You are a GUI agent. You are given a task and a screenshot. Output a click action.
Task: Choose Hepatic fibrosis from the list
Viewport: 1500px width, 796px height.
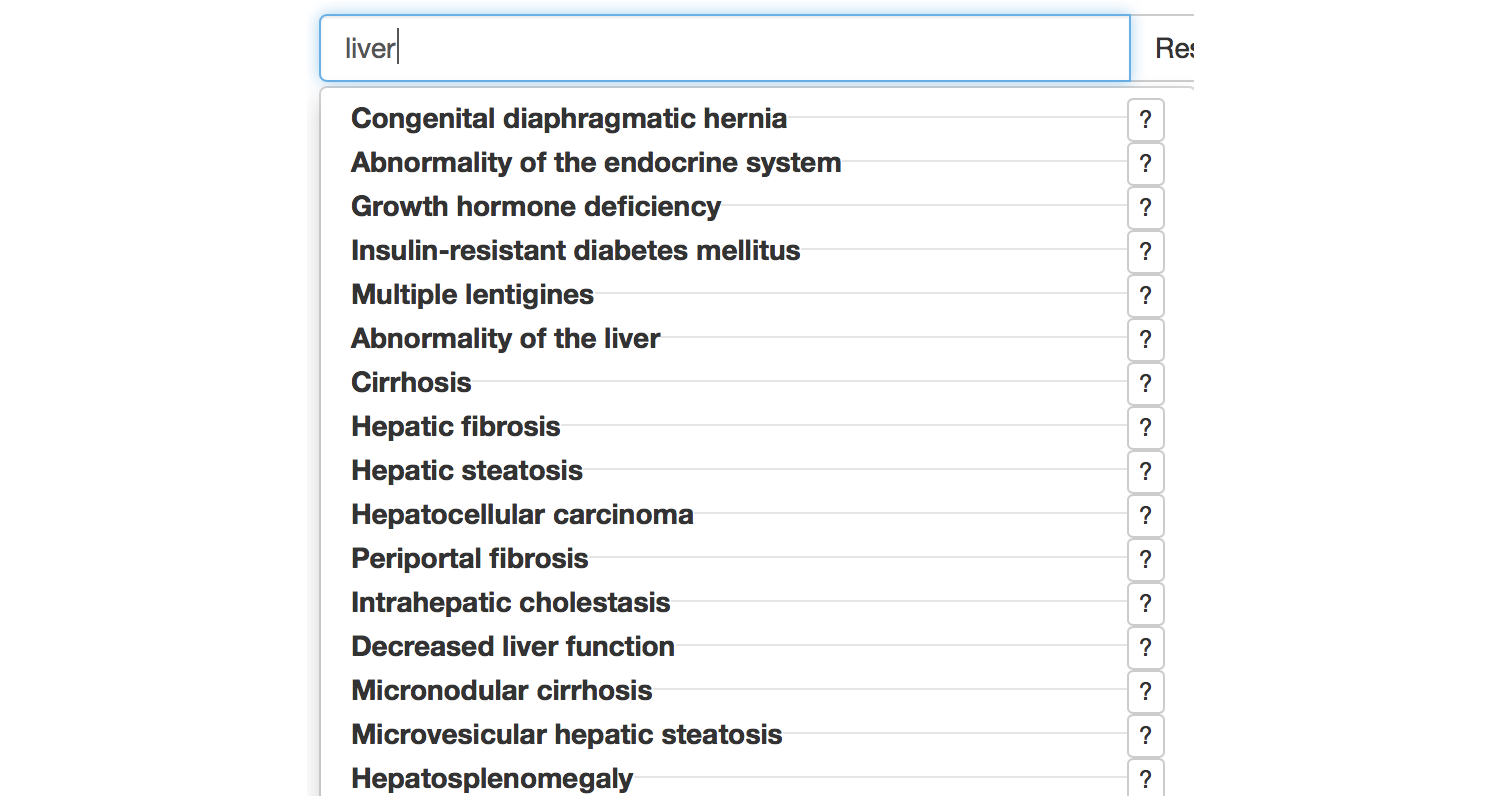tap(455, 427)
